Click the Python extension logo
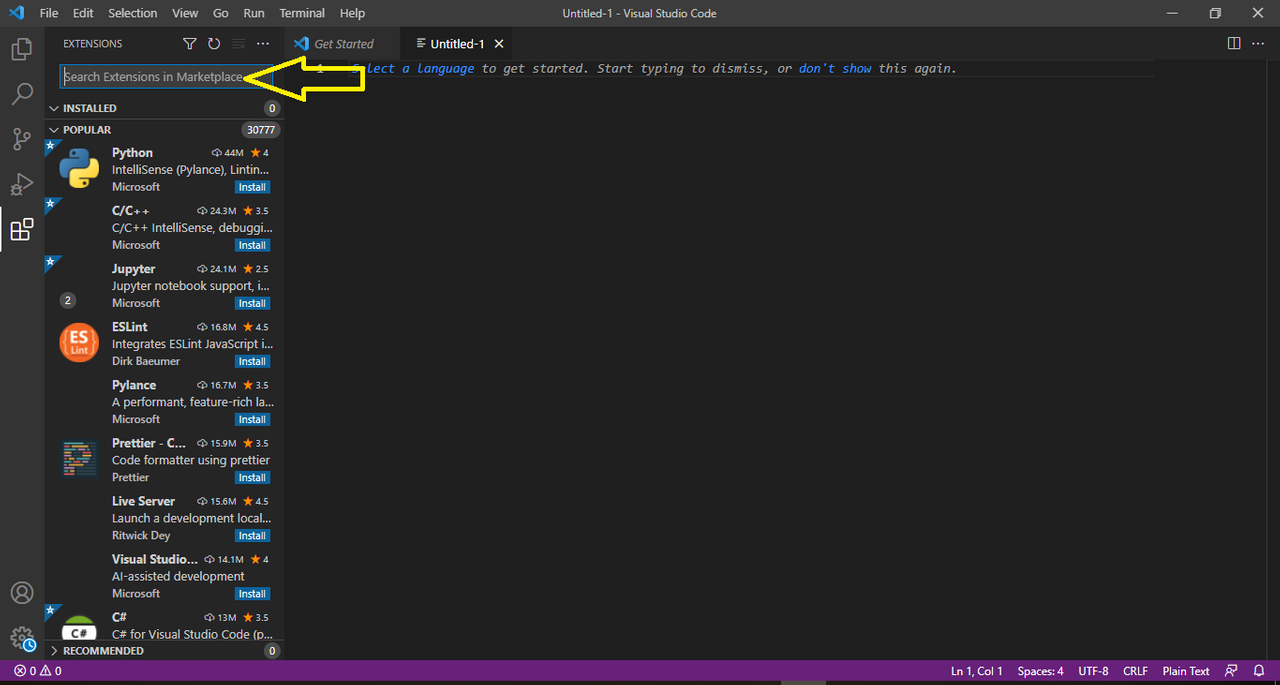The image size is (1280, 685). 79,169
